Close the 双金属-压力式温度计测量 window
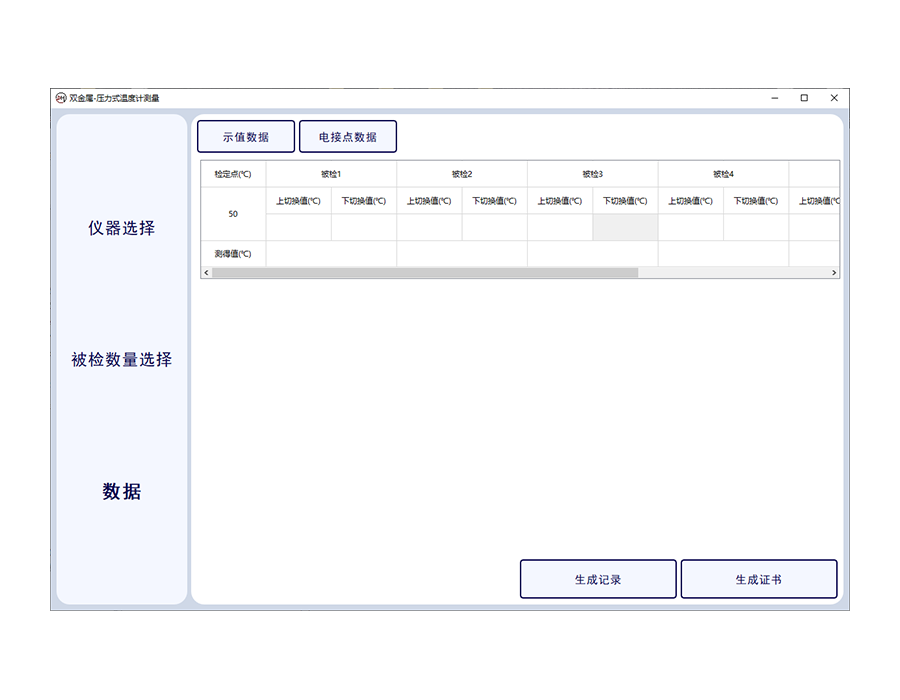 pyautogui.click(x=834, y=98)
